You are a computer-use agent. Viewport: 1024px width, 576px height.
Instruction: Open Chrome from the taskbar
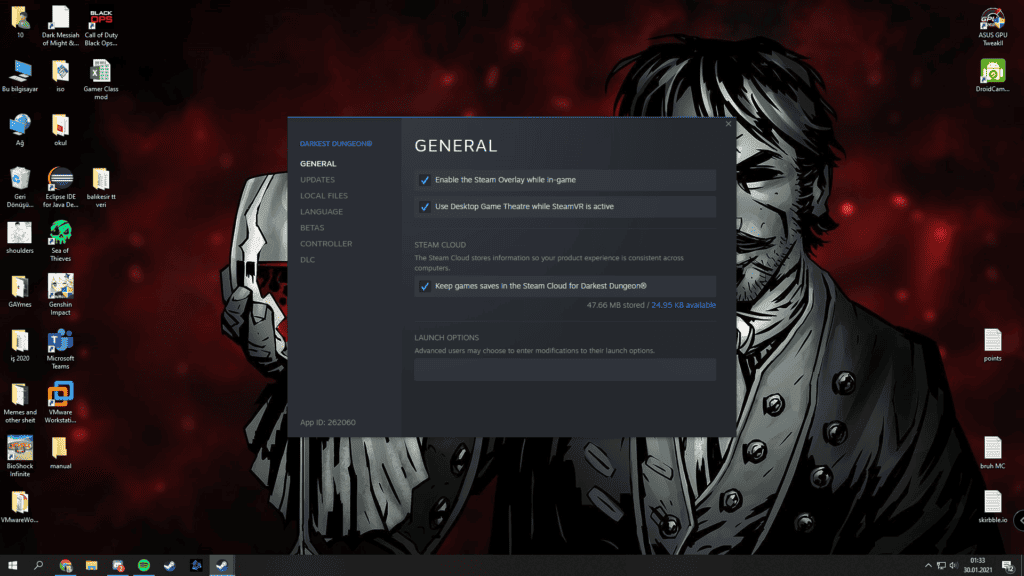tap(65, 566)
